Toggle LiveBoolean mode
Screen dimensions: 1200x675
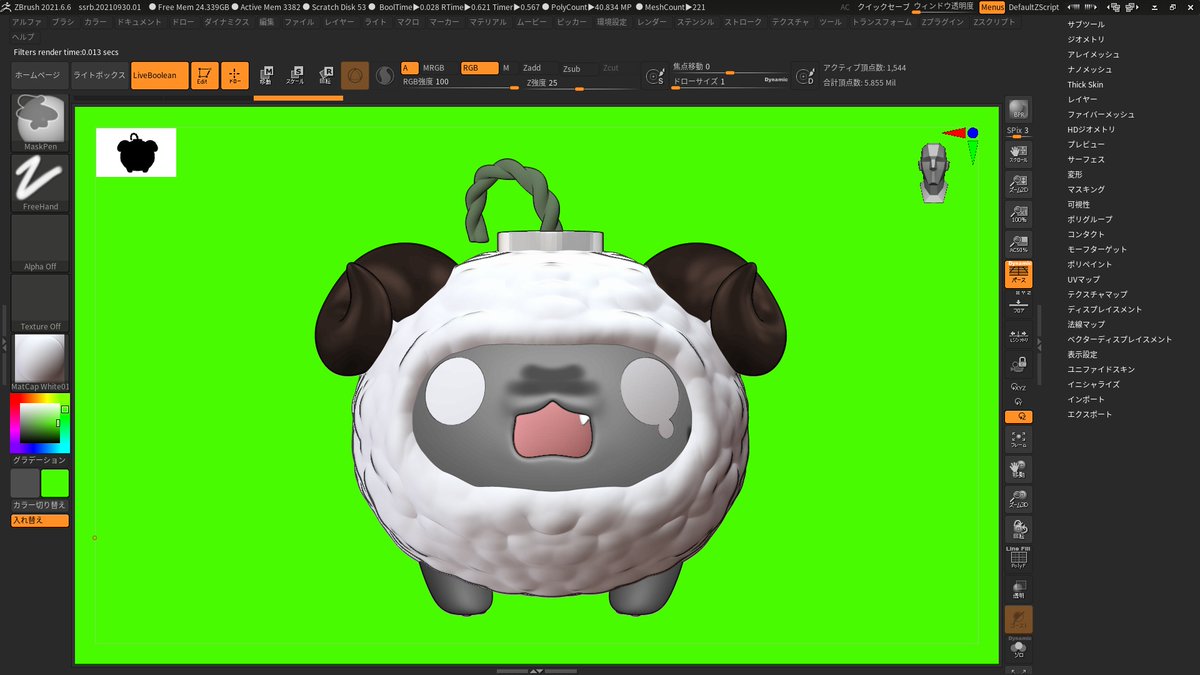click(159, 75)
